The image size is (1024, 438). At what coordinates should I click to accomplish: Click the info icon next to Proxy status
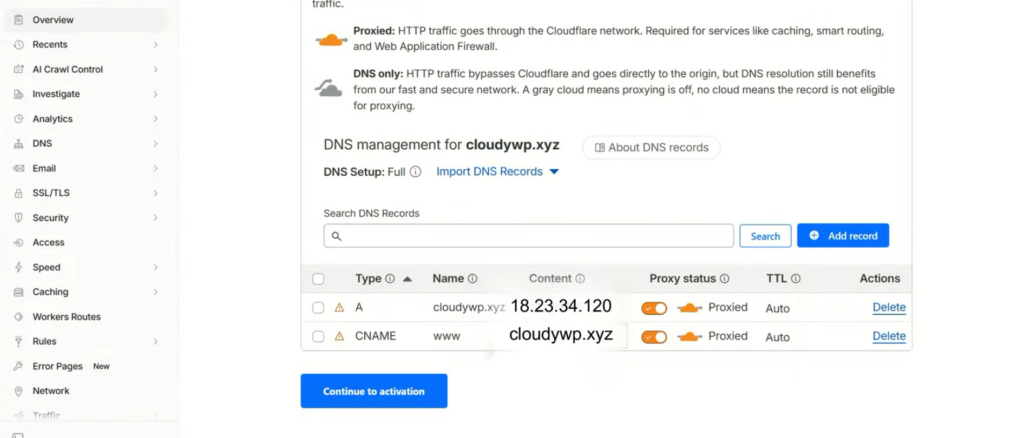(724, 279)
